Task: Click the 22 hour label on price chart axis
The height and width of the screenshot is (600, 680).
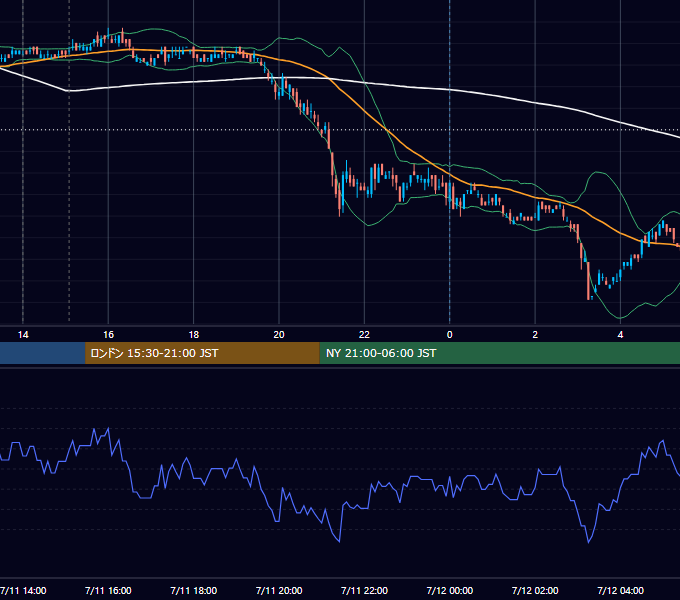Action: pyautogui.click(x=364, y=335)
